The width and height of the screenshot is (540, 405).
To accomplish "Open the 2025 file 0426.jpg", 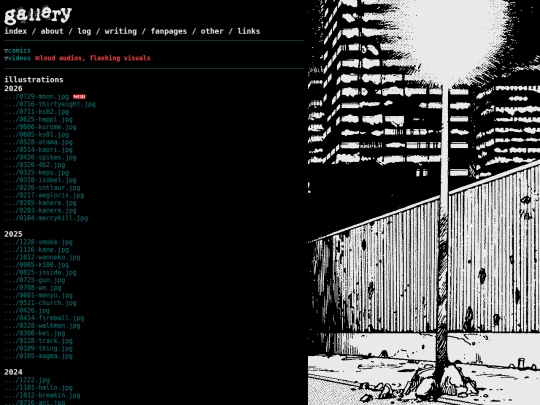I will 27,310.
